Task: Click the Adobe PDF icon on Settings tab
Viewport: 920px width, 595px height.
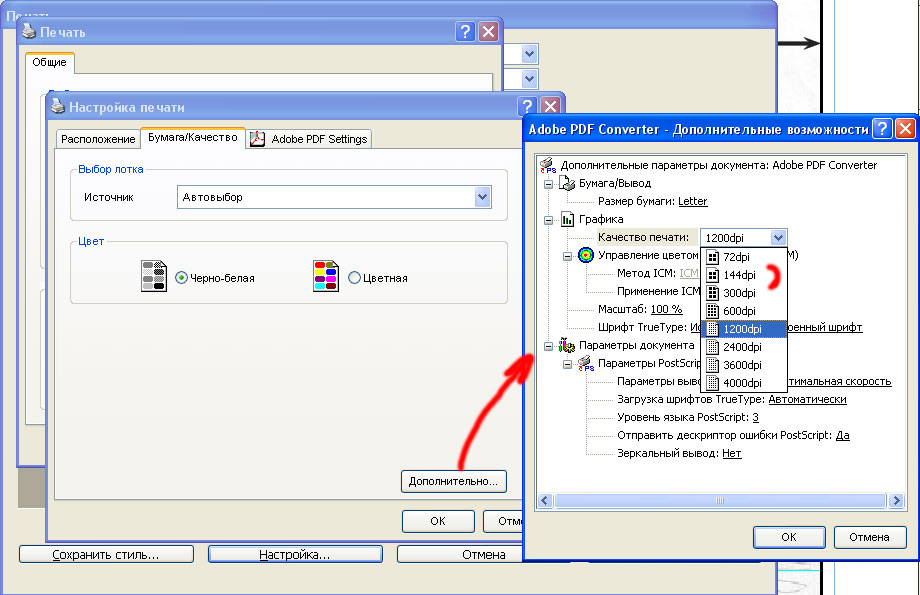Action: click(258, 139)
